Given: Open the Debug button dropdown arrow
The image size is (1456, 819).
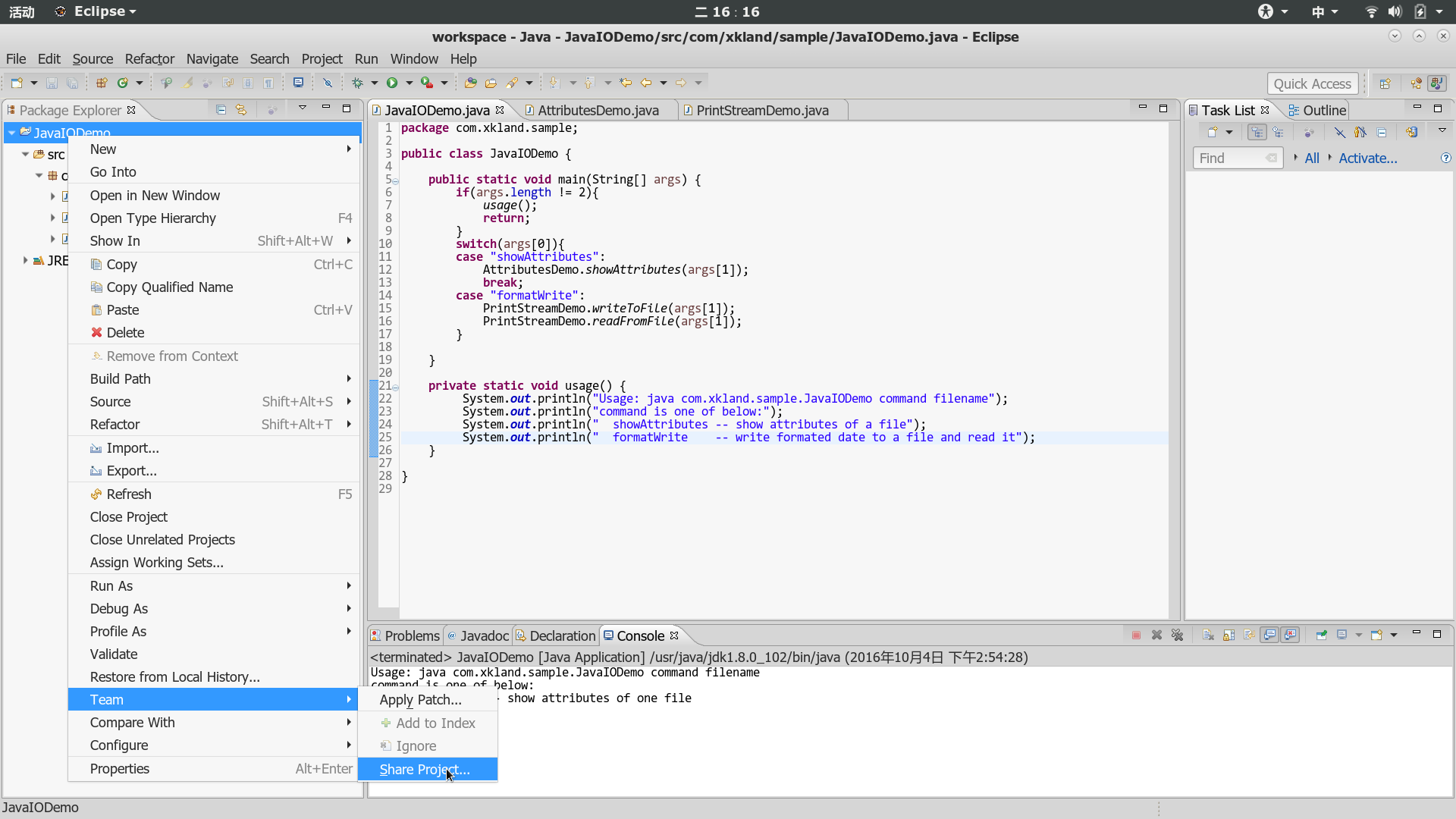Looking at the screenshot, I should [375, 83].
